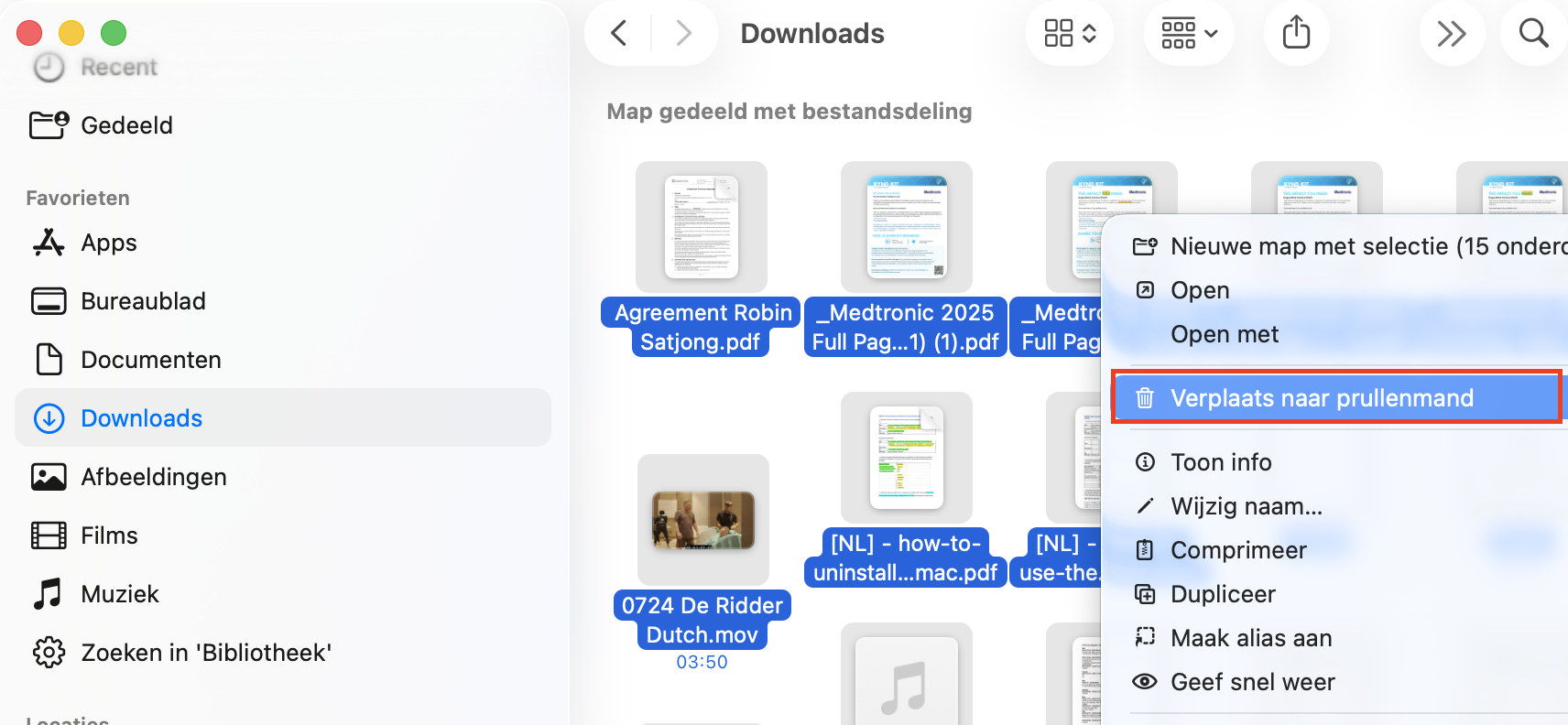Click the info icon beside Toon info

point(1145,462)
